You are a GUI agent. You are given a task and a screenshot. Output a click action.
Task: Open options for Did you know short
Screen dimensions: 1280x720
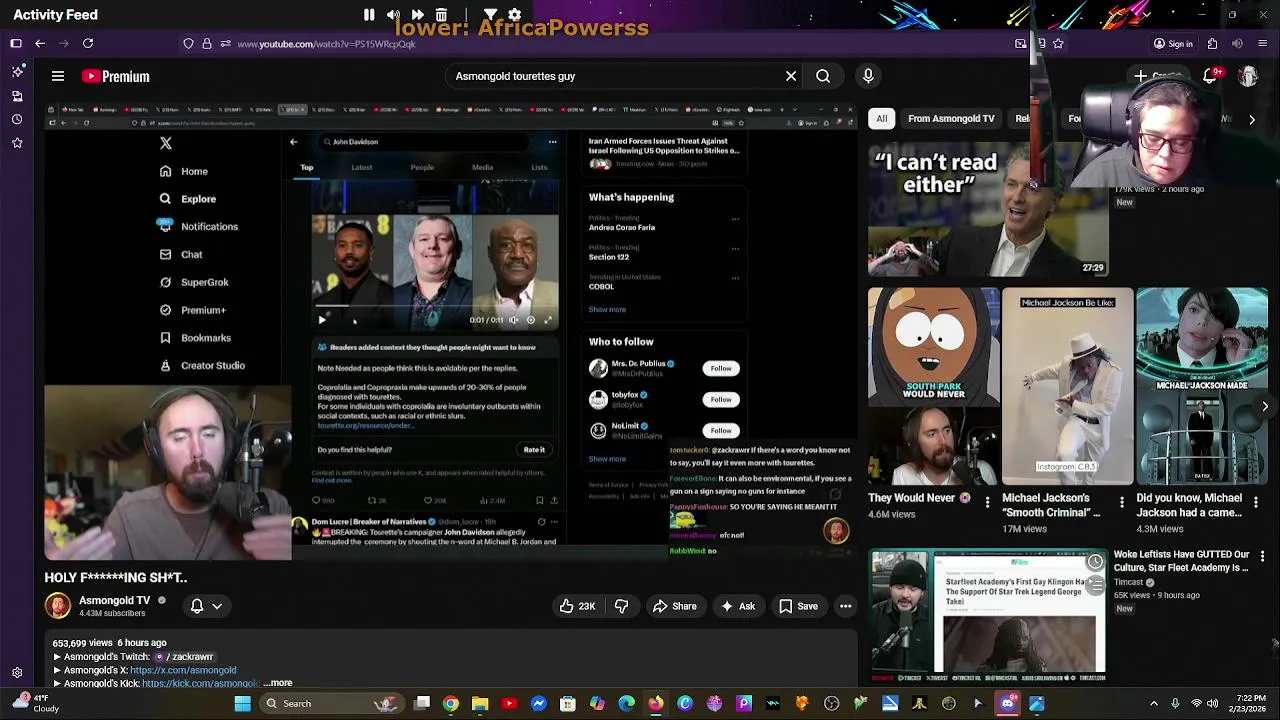[x=1256, y=502]
